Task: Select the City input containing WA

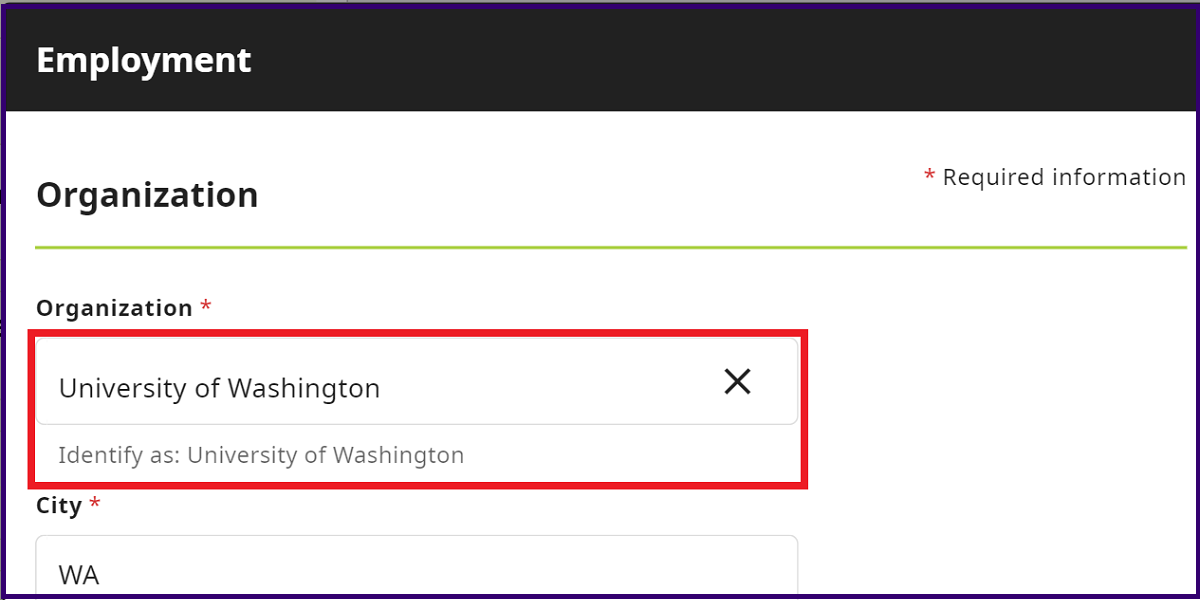Action: [417, 566]
